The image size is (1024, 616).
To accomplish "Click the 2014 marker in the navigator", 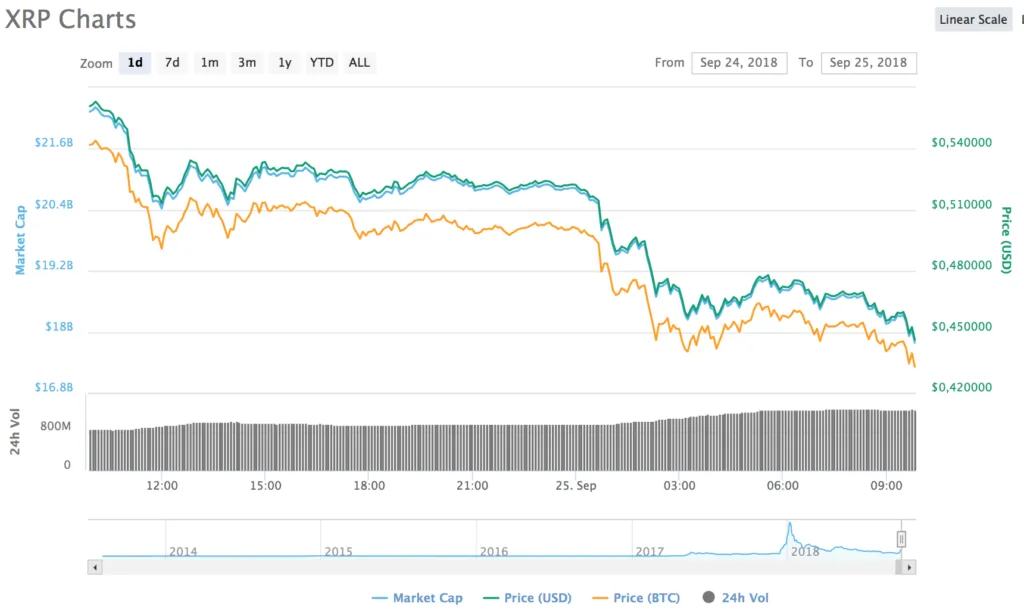I will pyautogui.click(x=183, y=551).
